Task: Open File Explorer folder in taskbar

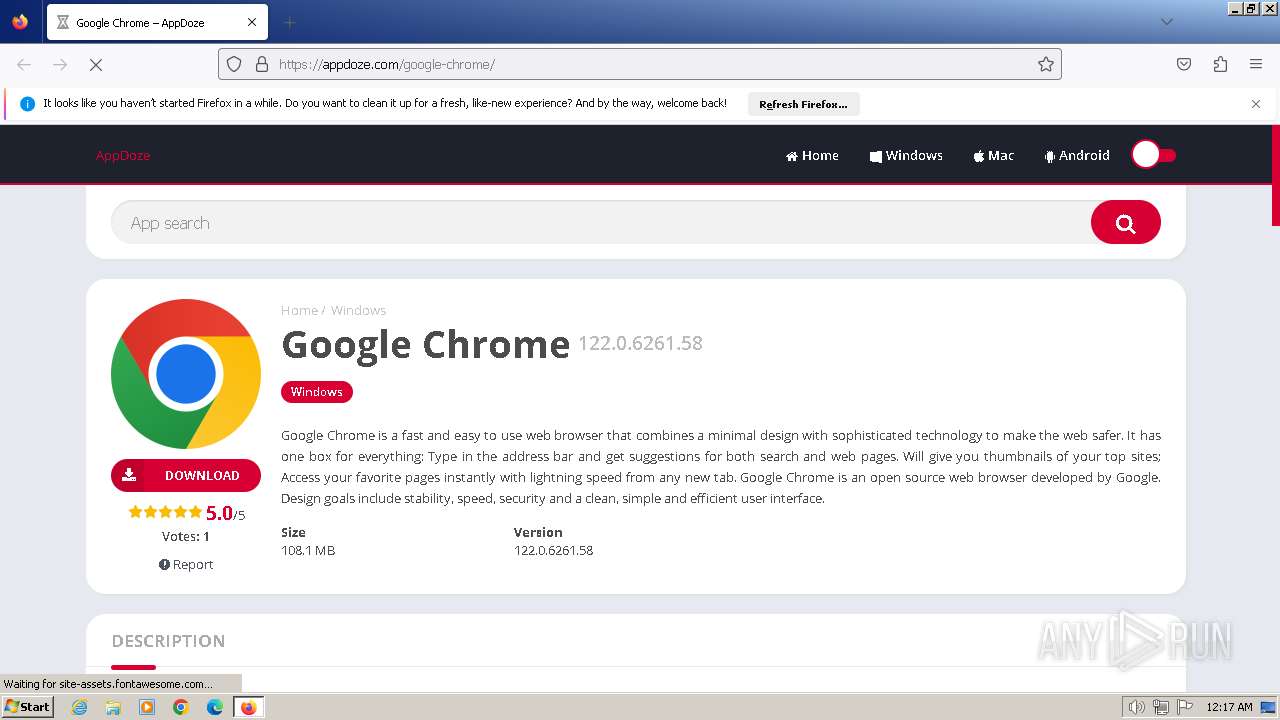Action: coord(113,707)
